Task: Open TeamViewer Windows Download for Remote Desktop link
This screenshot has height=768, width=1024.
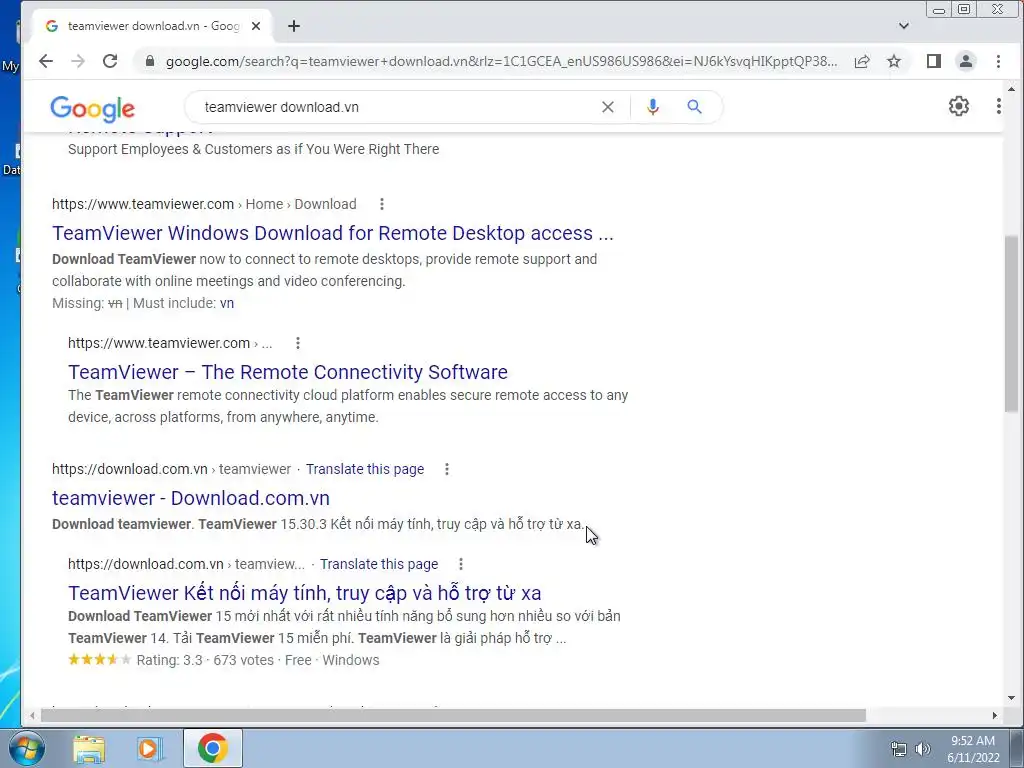Action: pos(332,233)
